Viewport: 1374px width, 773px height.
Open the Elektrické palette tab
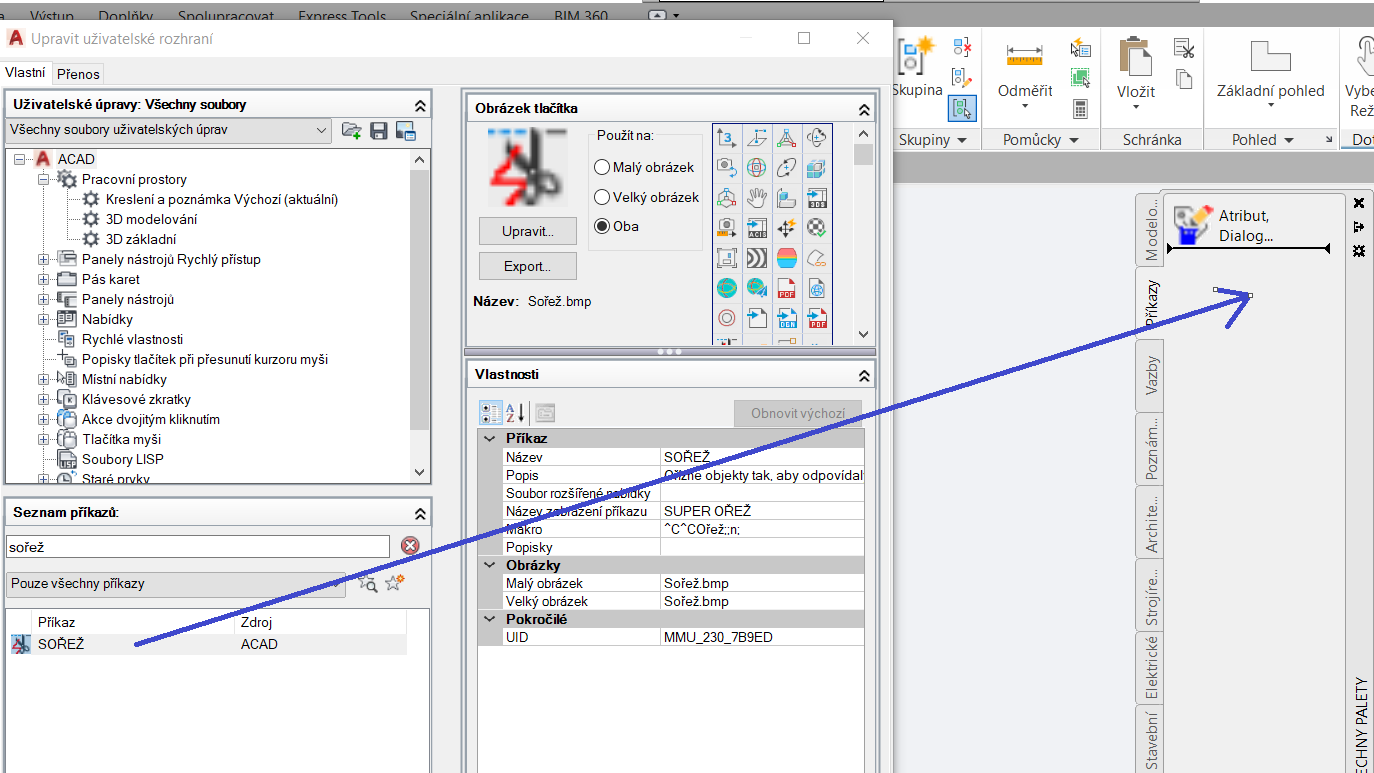[1151, 668]
